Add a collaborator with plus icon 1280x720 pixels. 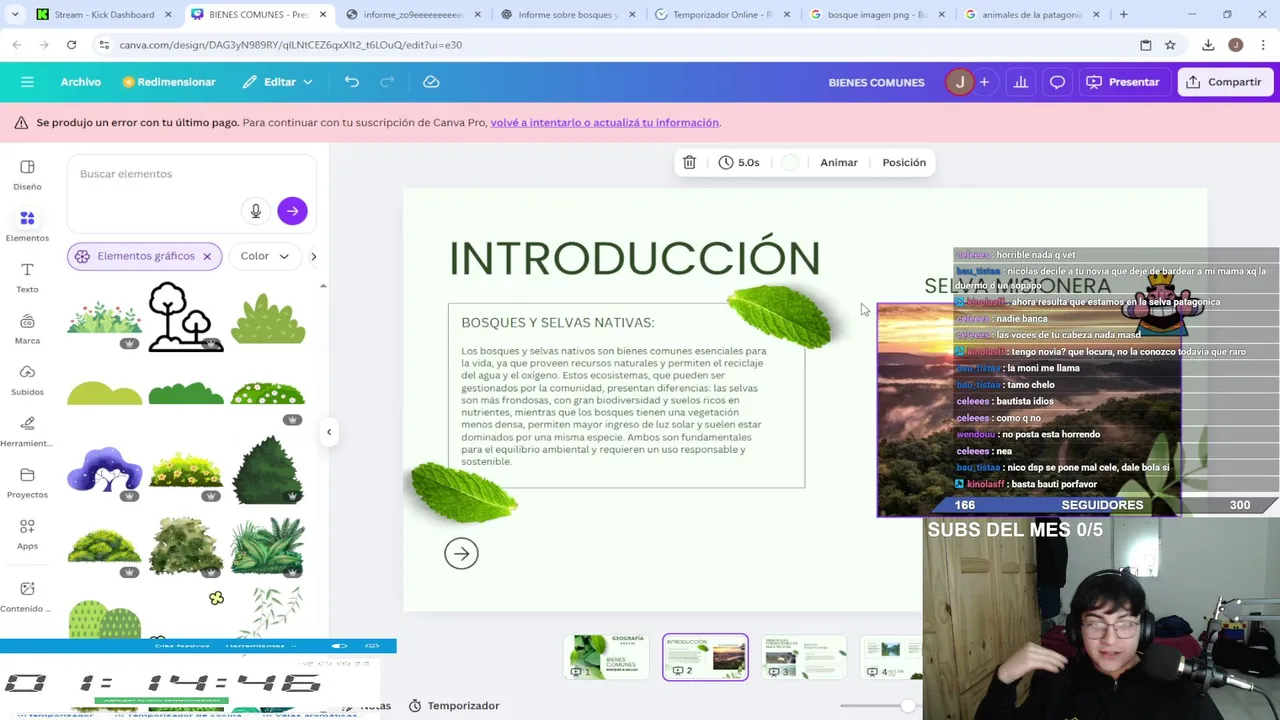[984, 82]
